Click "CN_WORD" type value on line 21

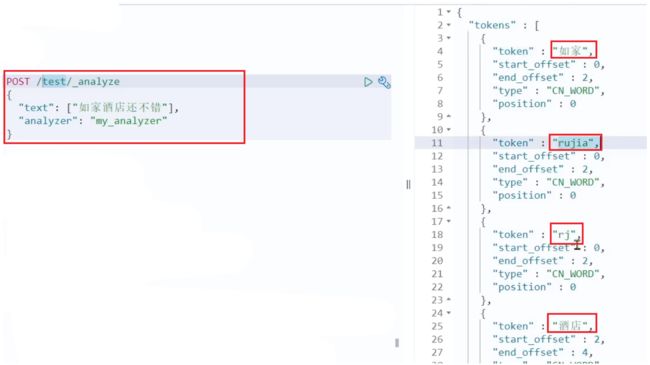573,274
